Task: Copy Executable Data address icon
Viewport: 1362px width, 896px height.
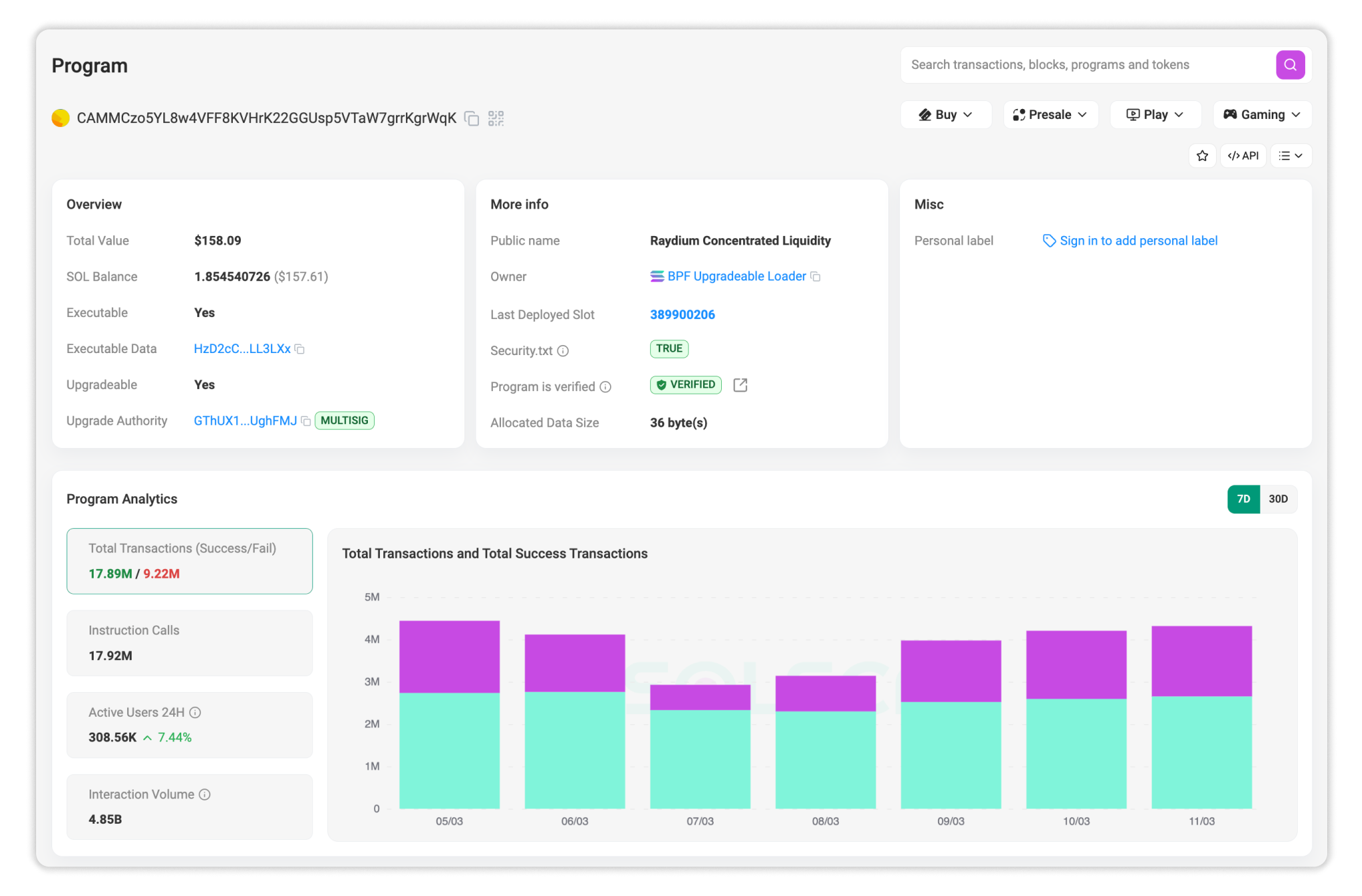Action: [300, 349]
